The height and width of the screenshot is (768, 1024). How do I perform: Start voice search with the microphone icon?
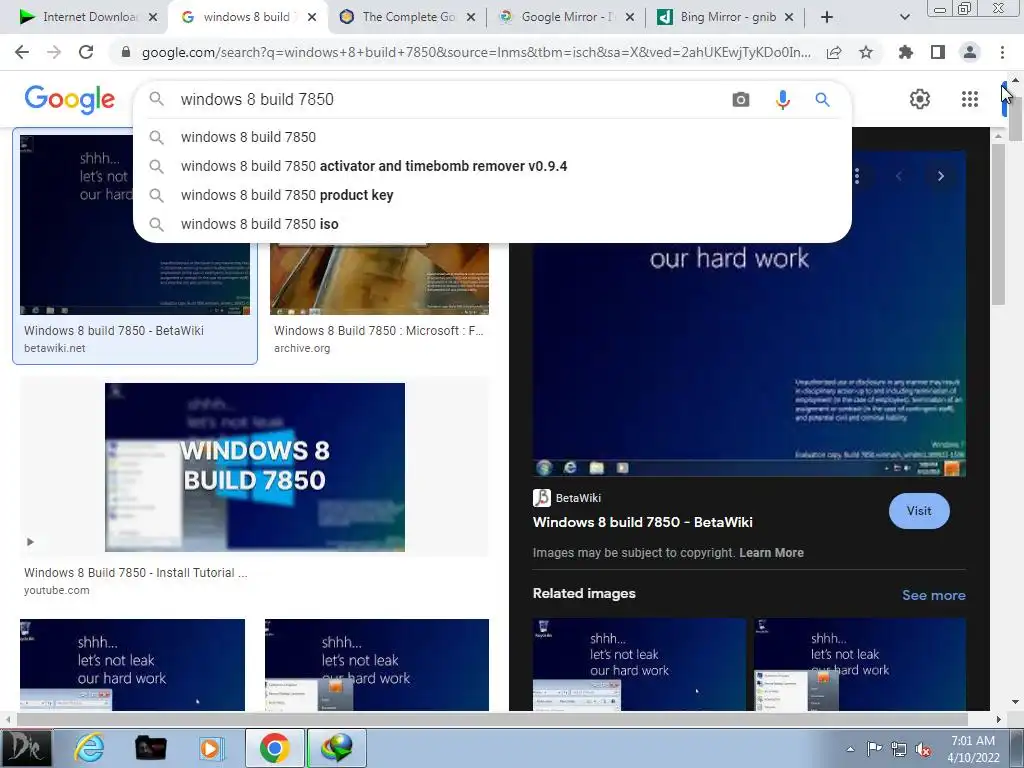[x=782, y=99]
